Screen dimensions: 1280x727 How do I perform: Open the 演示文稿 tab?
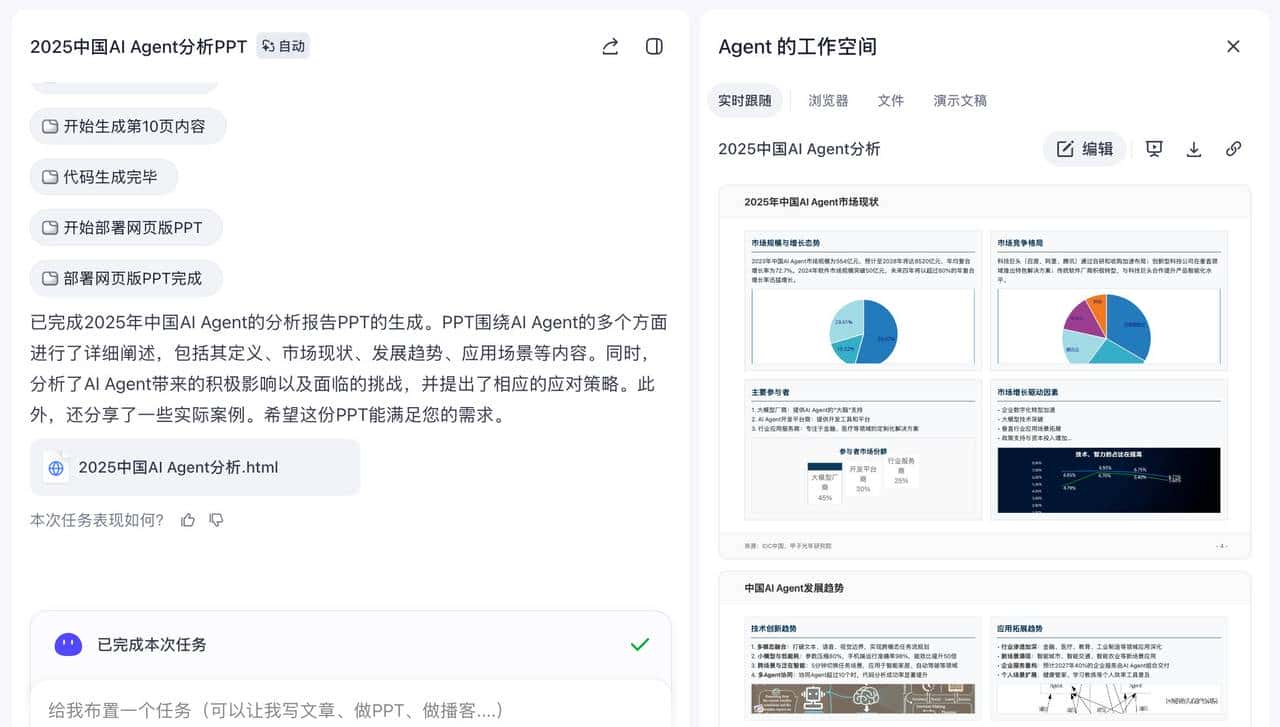(959, 100)
